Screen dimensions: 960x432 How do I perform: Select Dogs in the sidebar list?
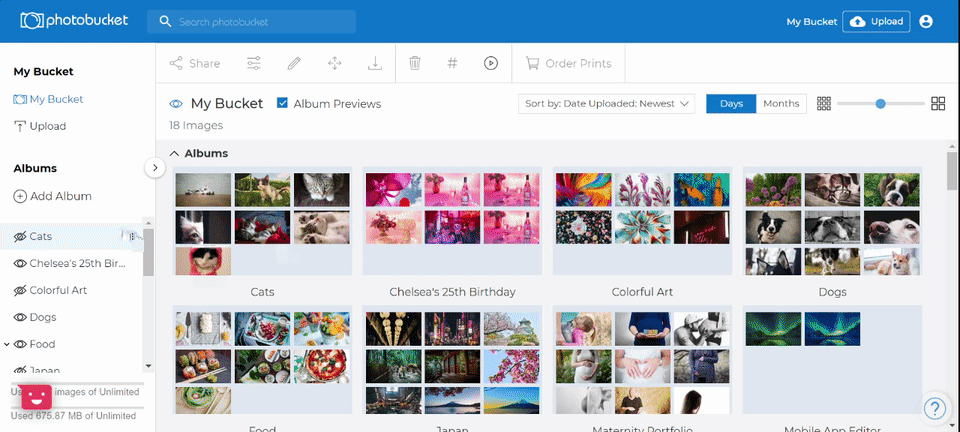click(43, 317)
